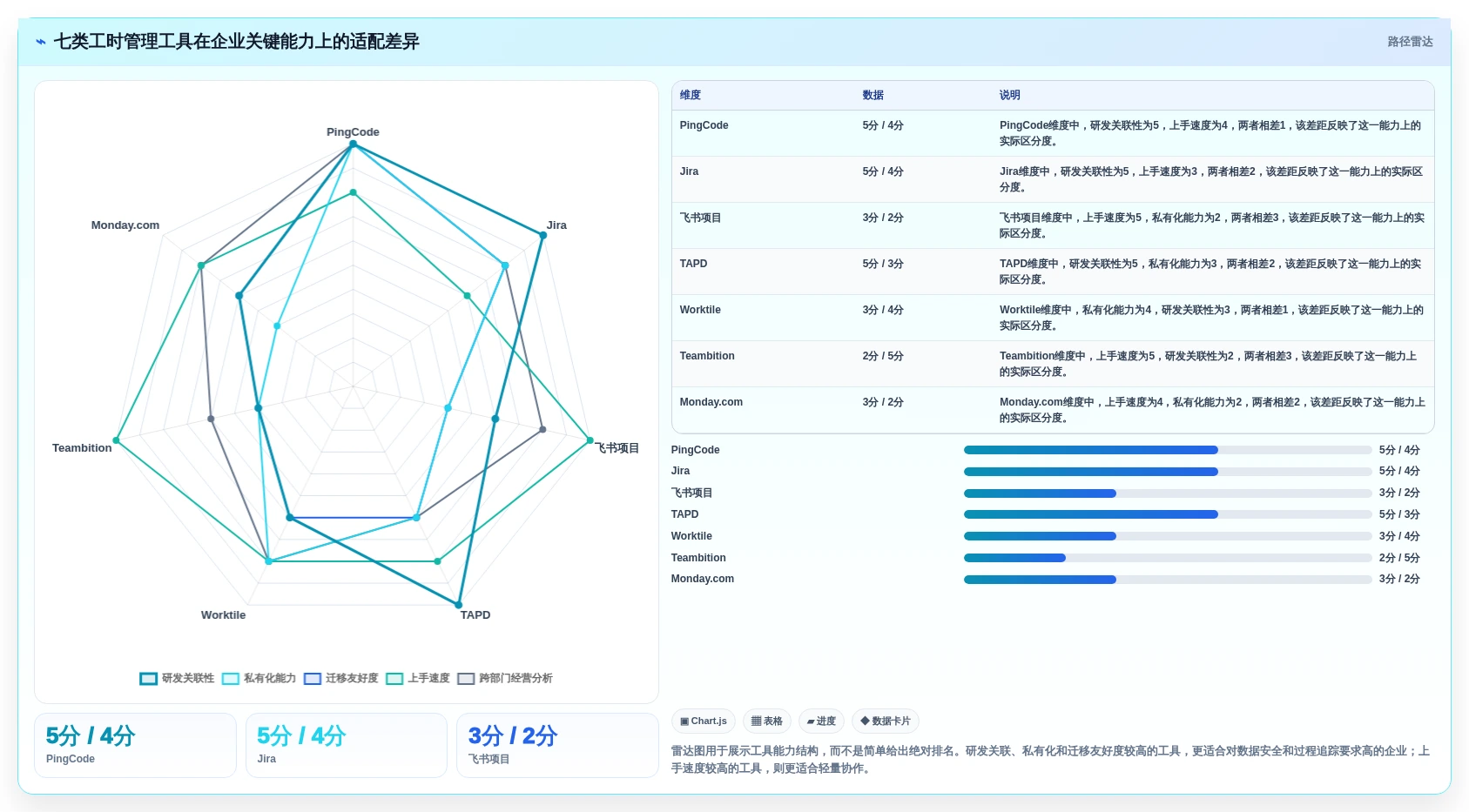1469x812 pixels.
Task: Click the 飞书项目 axis label on the radar
Action: (x=617, y=448)
